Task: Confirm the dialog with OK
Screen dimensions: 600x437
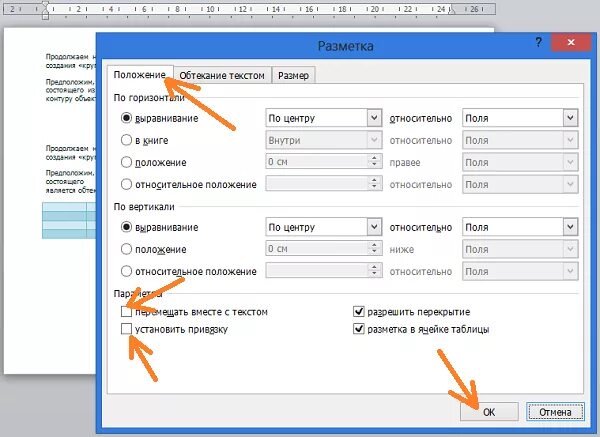Action: (489, 412)
